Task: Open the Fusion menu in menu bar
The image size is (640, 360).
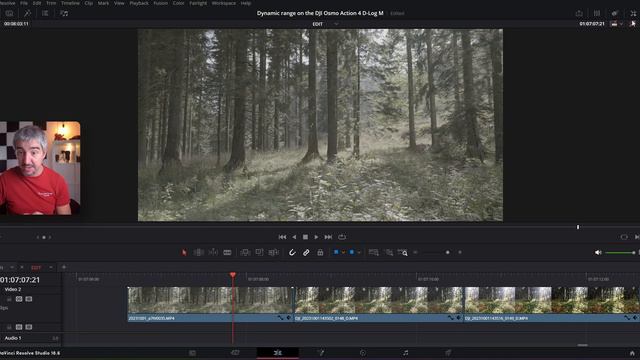Action: point(160,3)
